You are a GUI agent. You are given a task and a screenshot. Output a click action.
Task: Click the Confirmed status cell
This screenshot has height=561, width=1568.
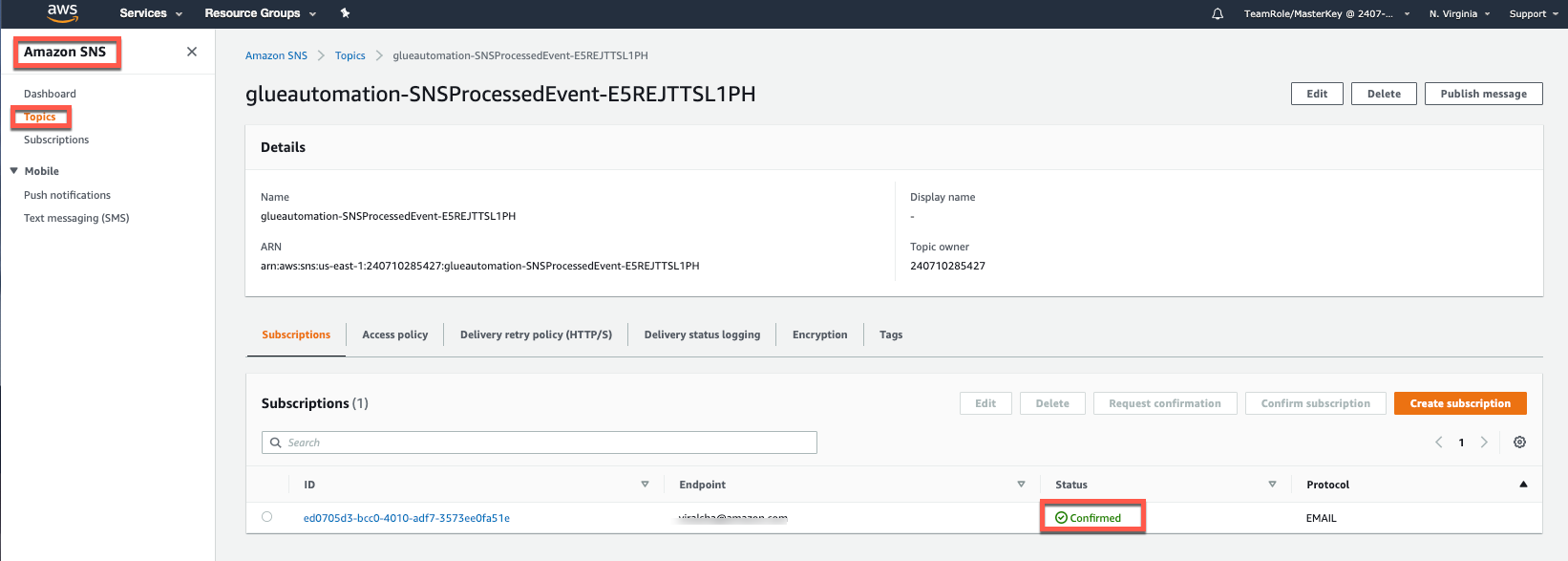(1089, 518)
